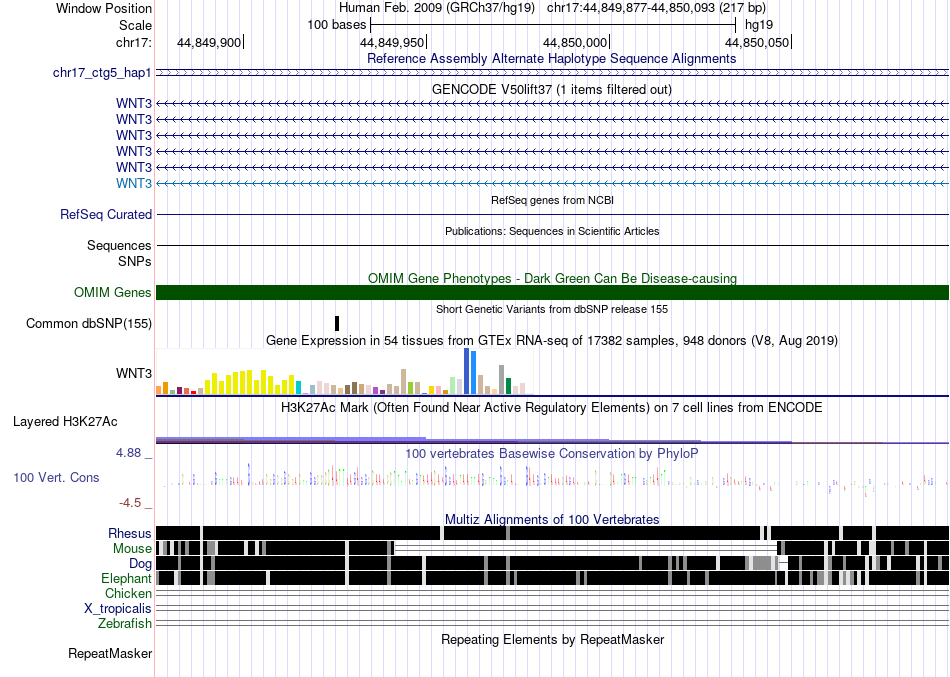Click the Sequences track label
950x677 pixels.
tap(119, 245)
